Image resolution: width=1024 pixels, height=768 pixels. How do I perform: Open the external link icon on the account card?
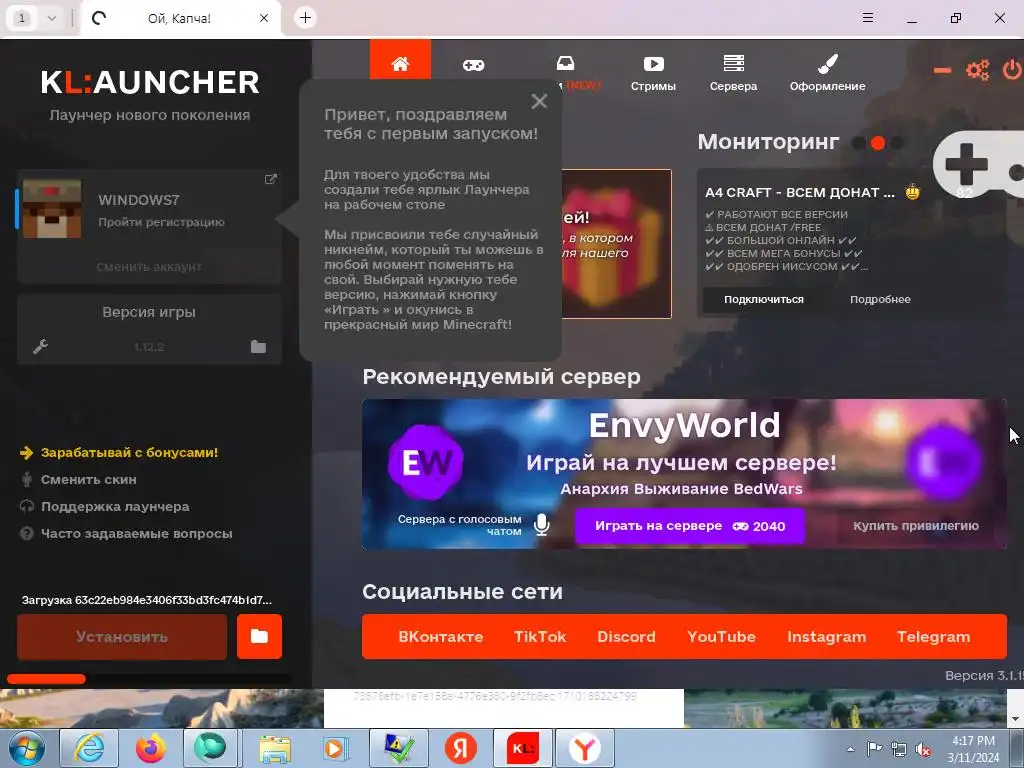click(270, 179)
